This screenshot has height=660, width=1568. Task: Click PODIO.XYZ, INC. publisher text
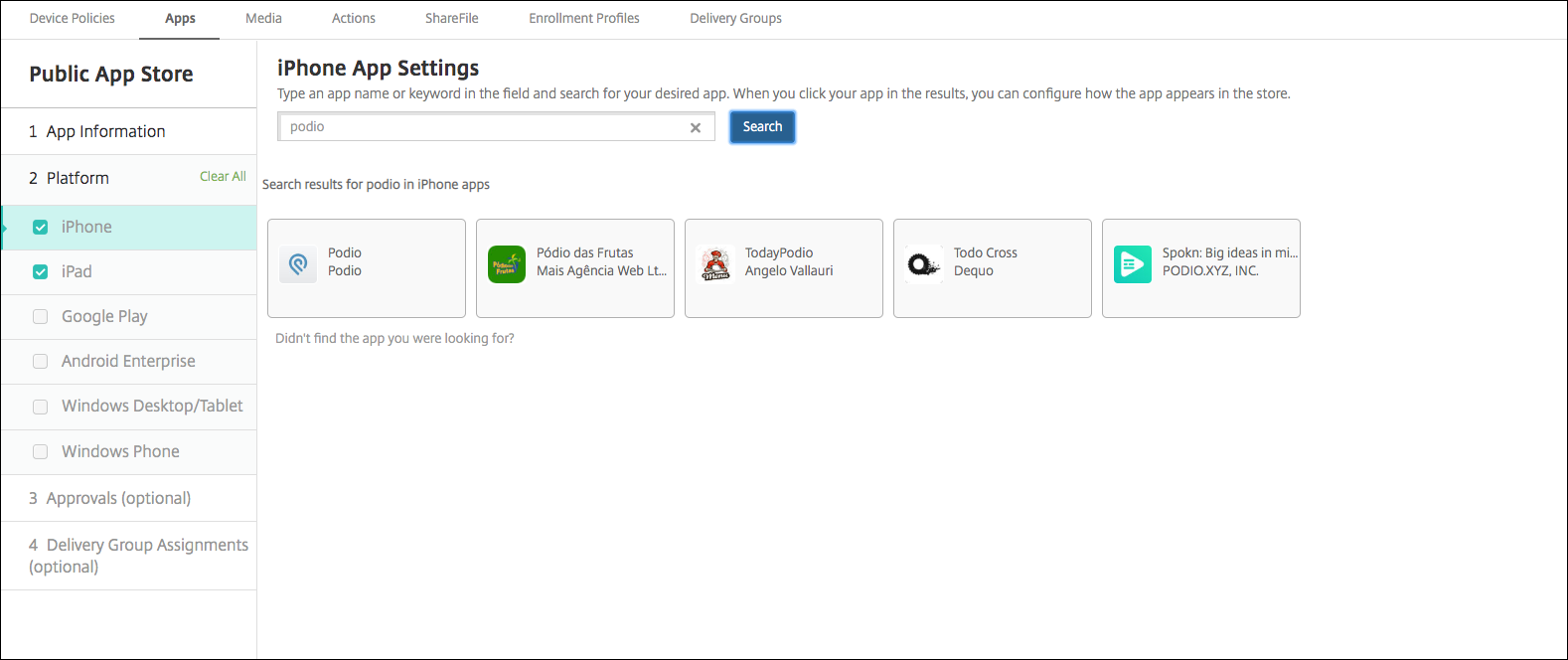(x=1210, y=270)
